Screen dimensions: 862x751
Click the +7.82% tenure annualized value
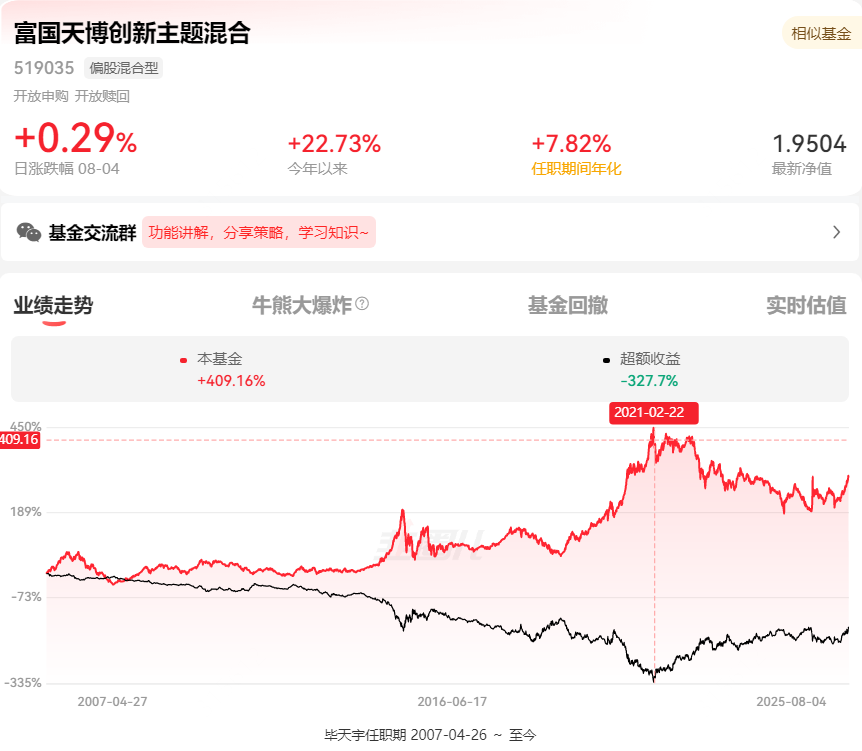pos(571,144)
